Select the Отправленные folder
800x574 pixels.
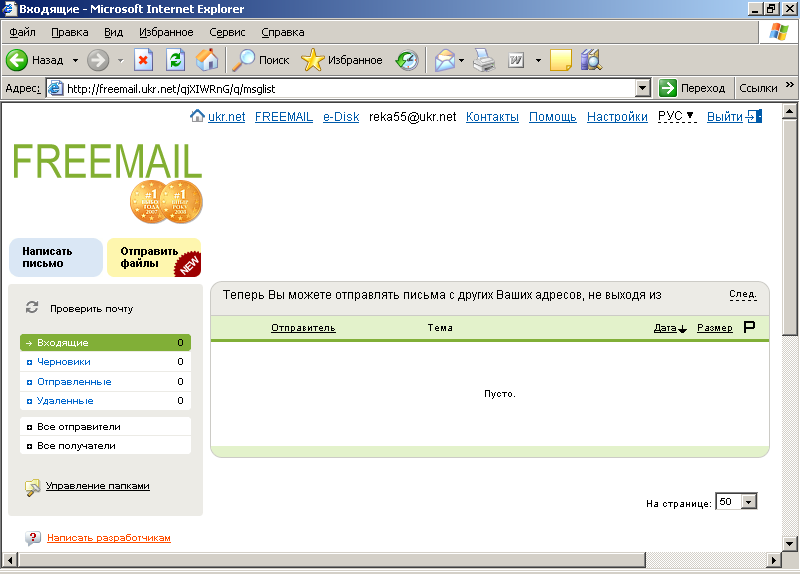coord(105,381)
